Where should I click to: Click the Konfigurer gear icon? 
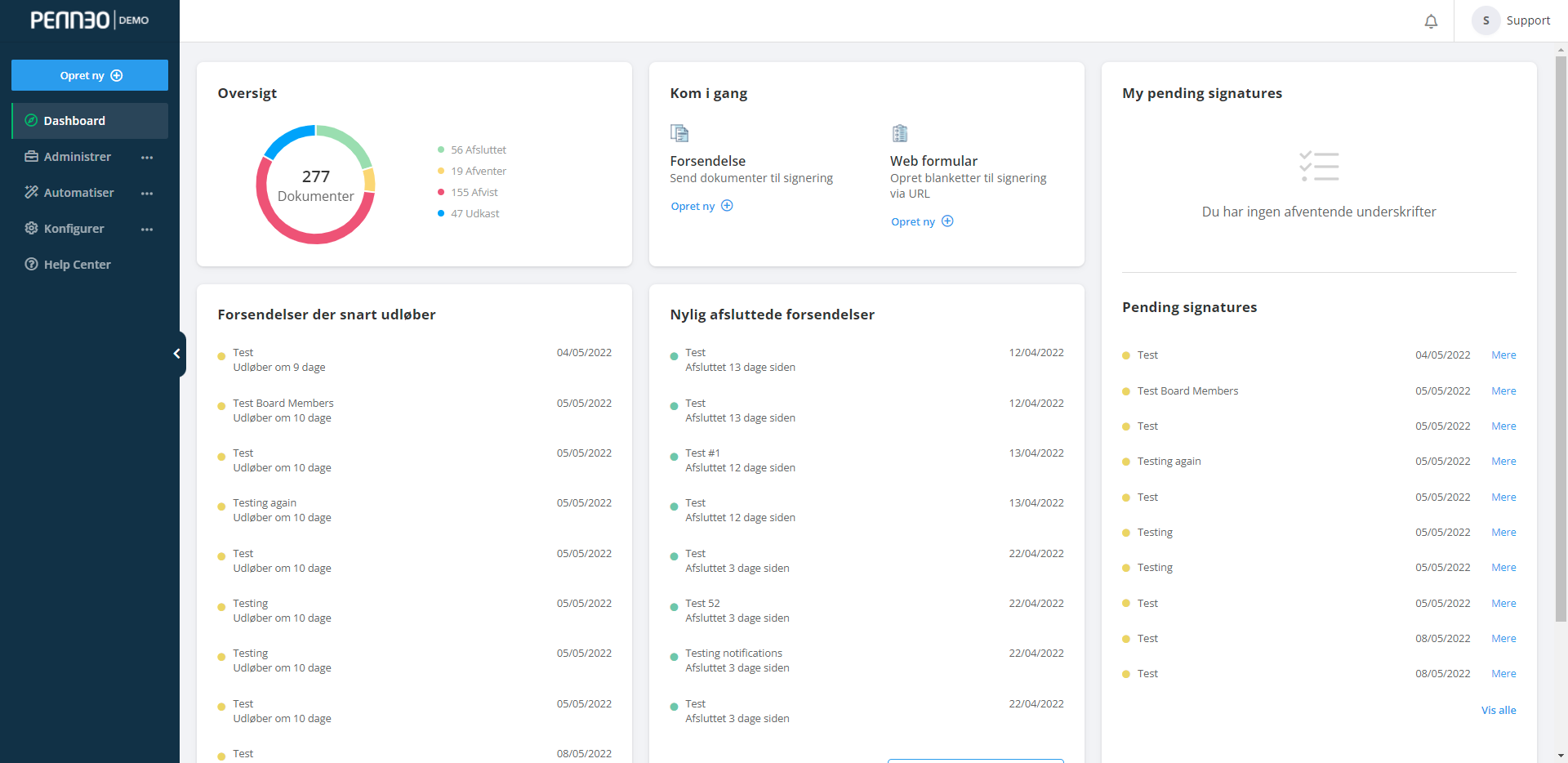(x=31, y=228)
